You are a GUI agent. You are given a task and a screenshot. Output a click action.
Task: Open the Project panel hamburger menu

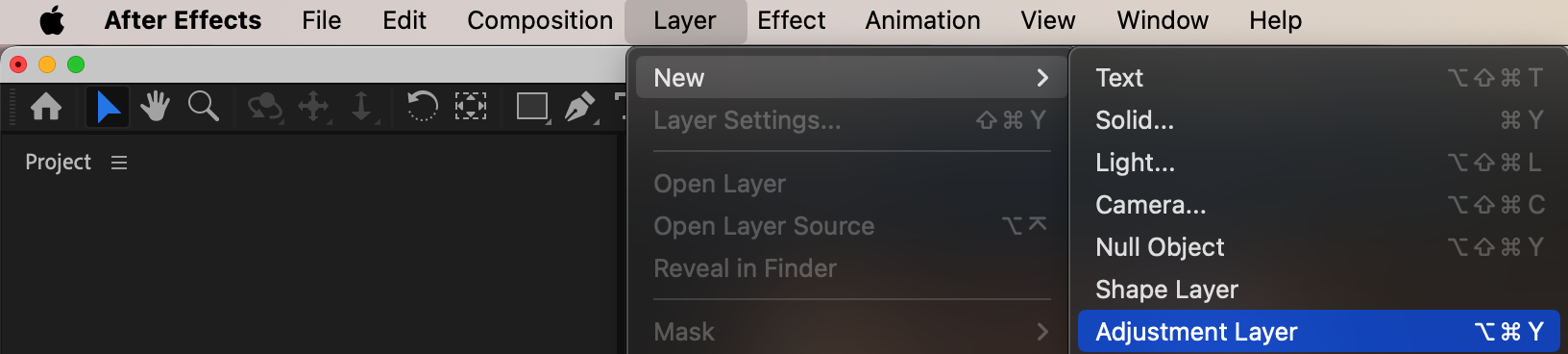tap(119, 163)
